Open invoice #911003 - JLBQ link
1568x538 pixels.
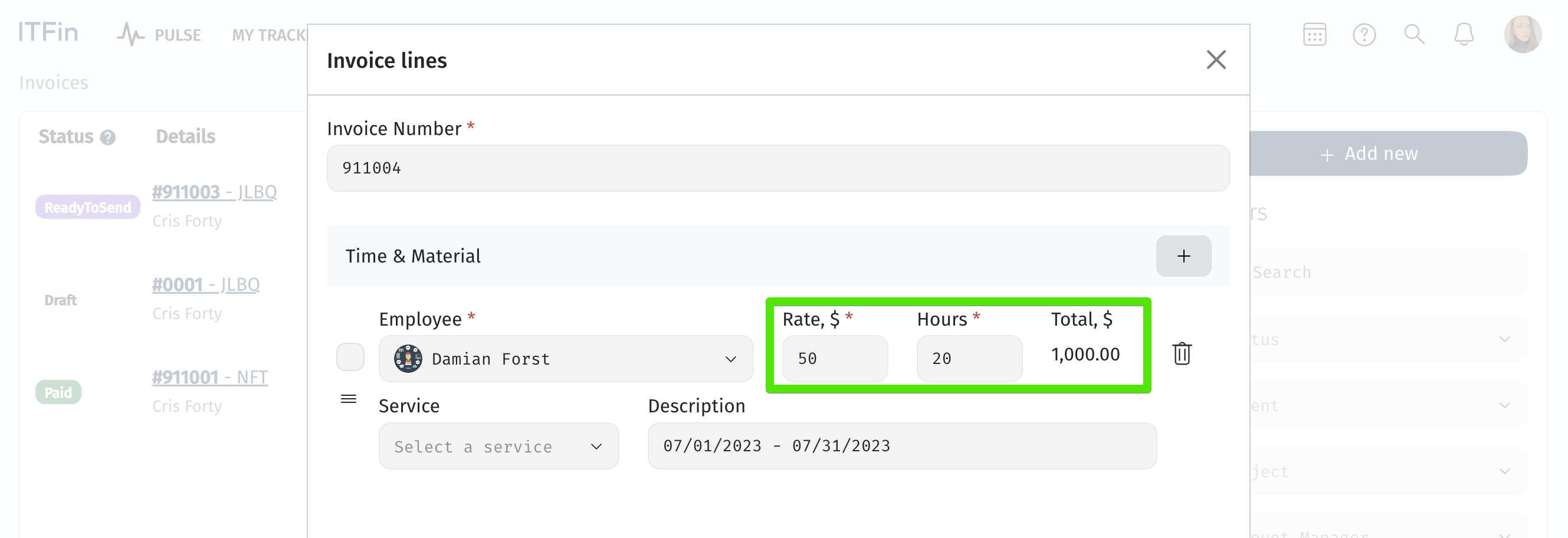tap(214, 192)
